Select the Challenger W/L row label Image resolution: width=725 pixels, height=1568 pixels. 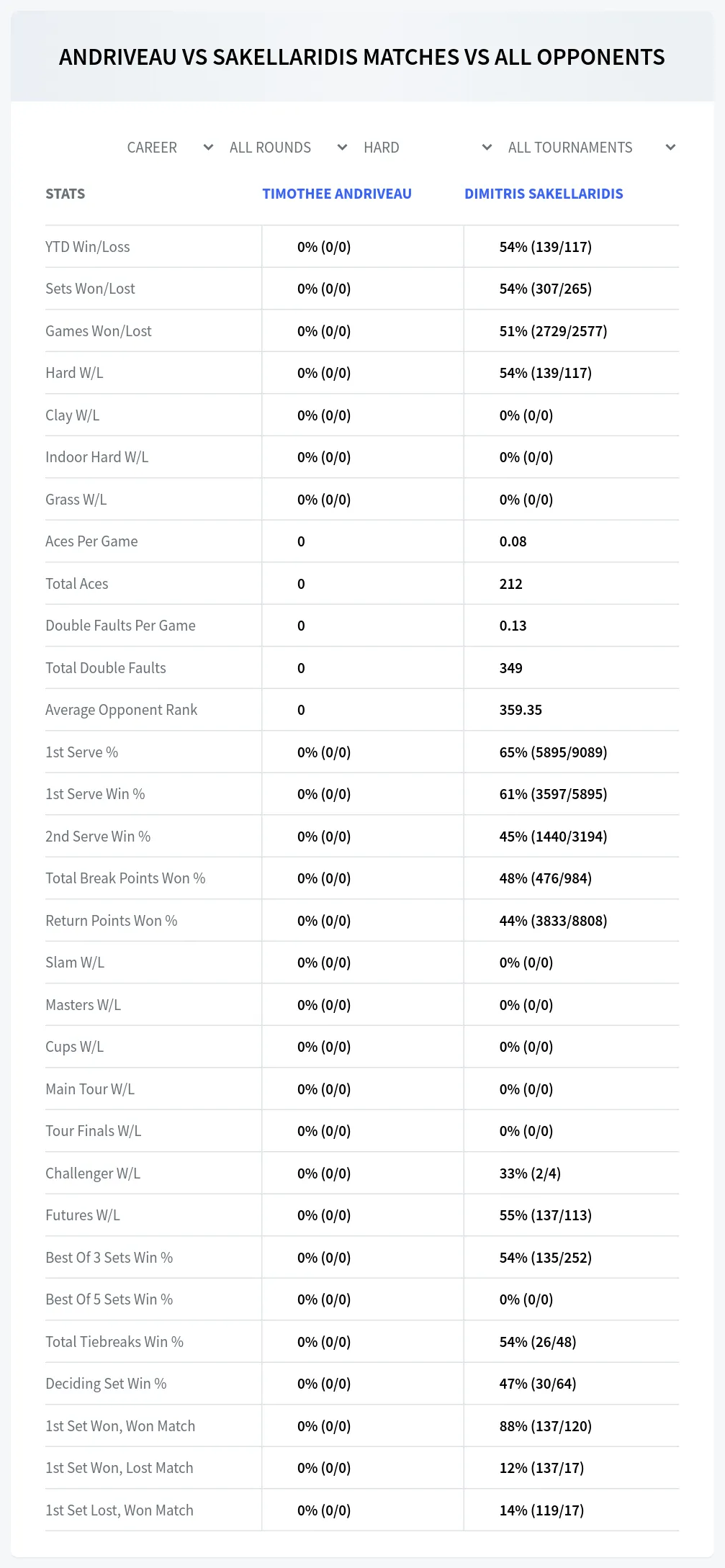point(93,1173)
